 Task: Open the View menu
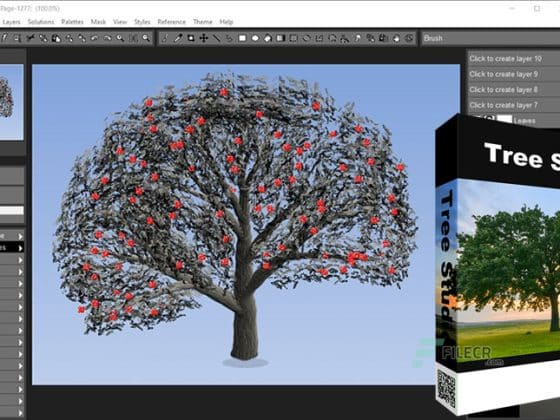120,22
